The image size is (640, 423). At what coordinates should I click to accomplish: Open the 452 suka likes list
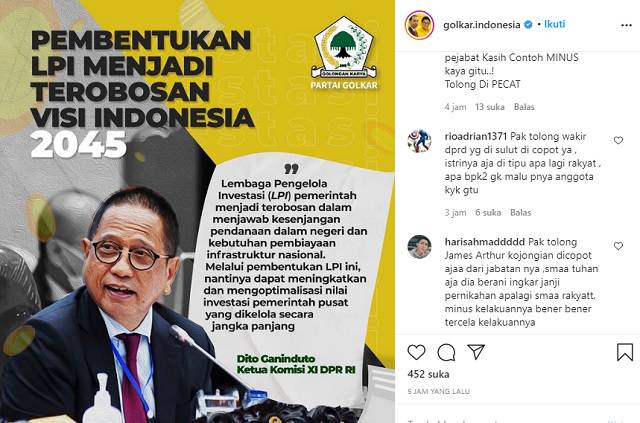click(x=428, y=374)
